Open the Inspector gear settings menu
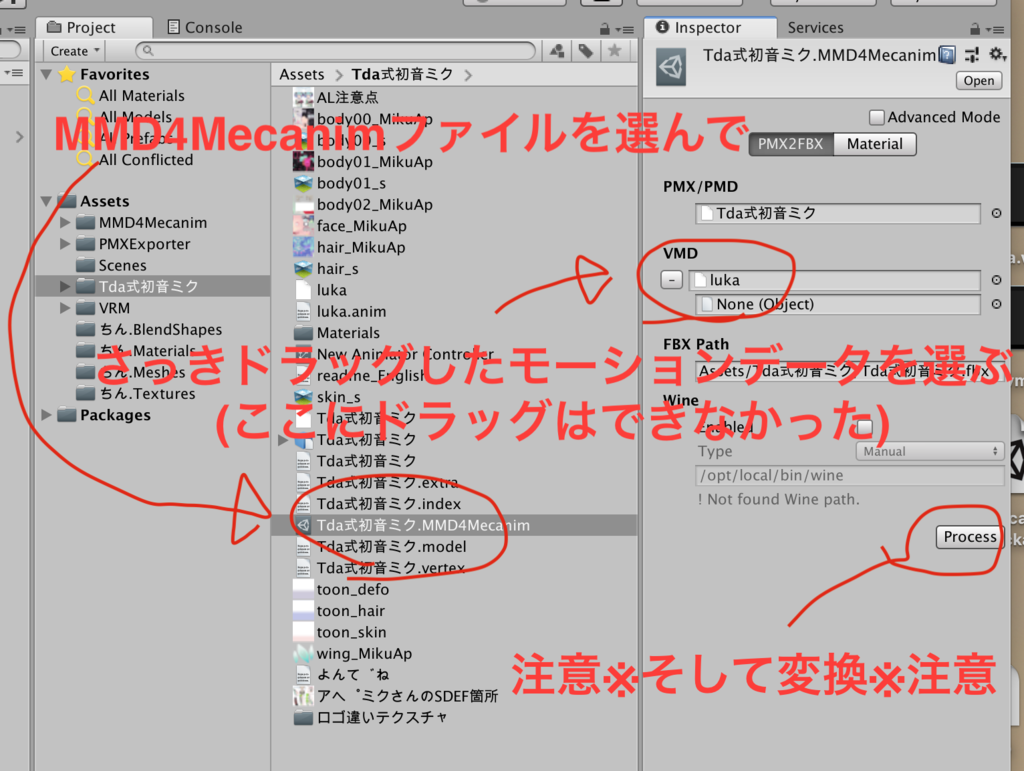The image size is (1024, 771). pyautogui.click(x=997, y=54)
